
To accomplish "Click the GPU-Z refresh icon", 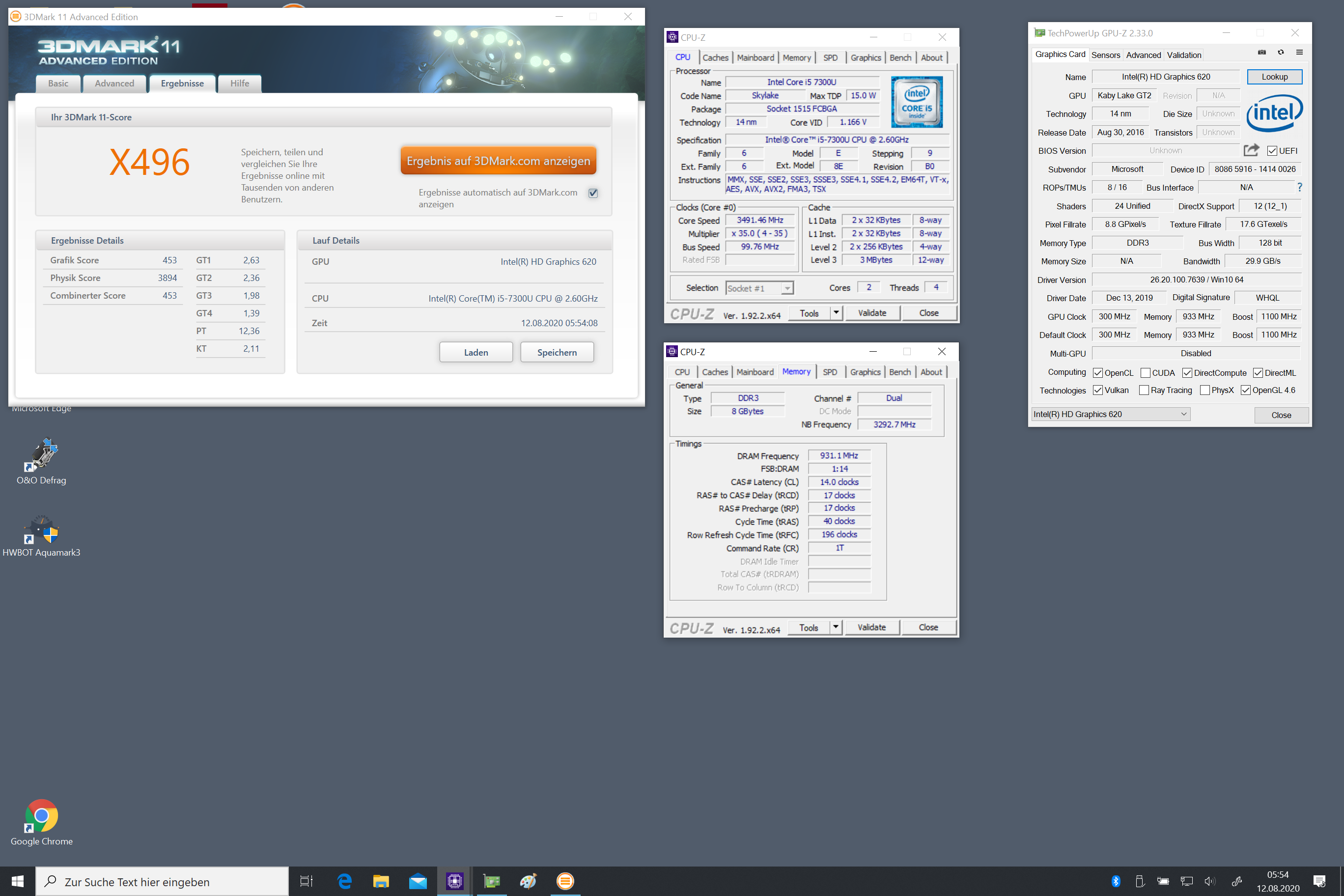I will click(1281, 53).
